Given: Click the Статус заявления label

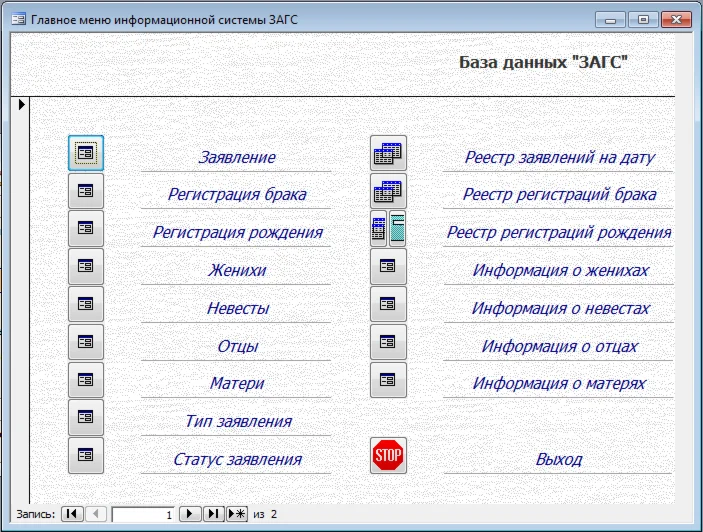Looking at the screenshot, I should (237, 459).
